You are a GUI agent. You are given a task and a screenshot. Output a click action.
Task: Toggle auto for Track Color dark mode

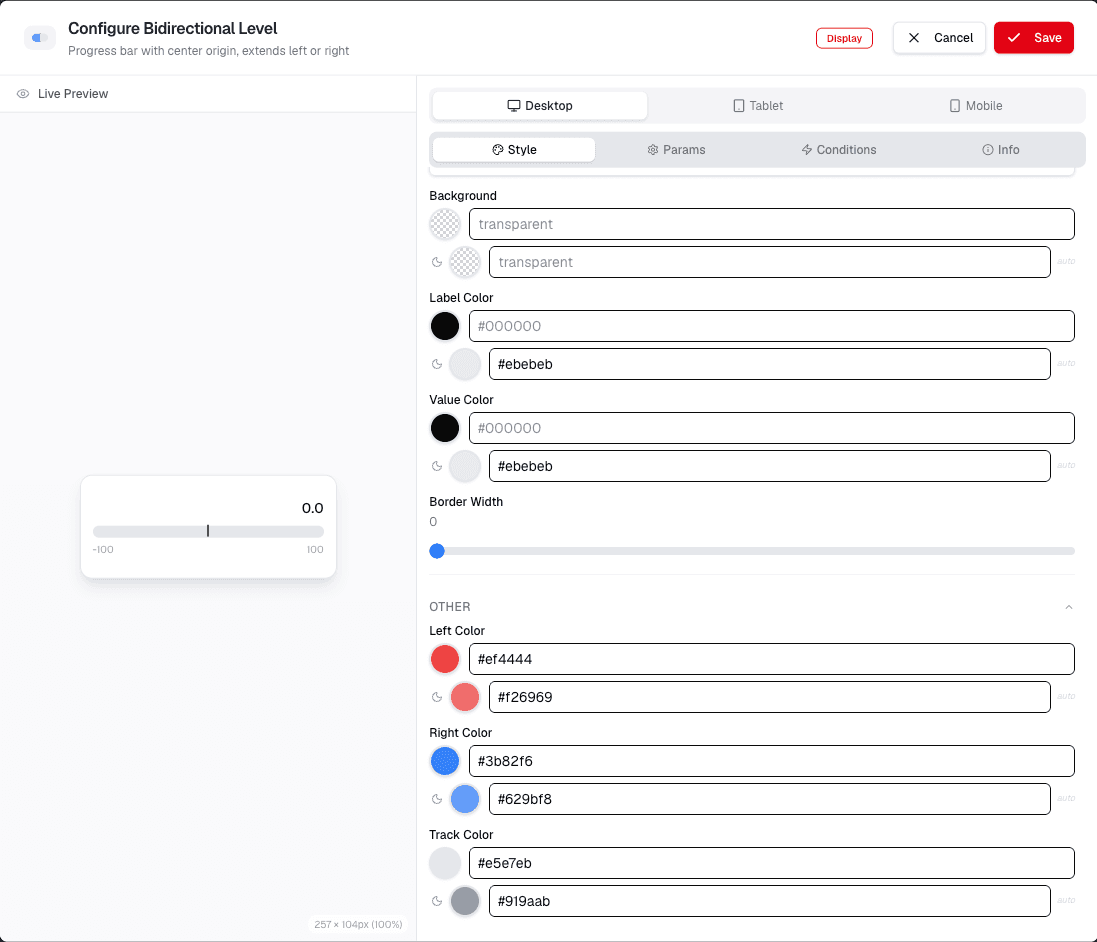pos(1066,901)
